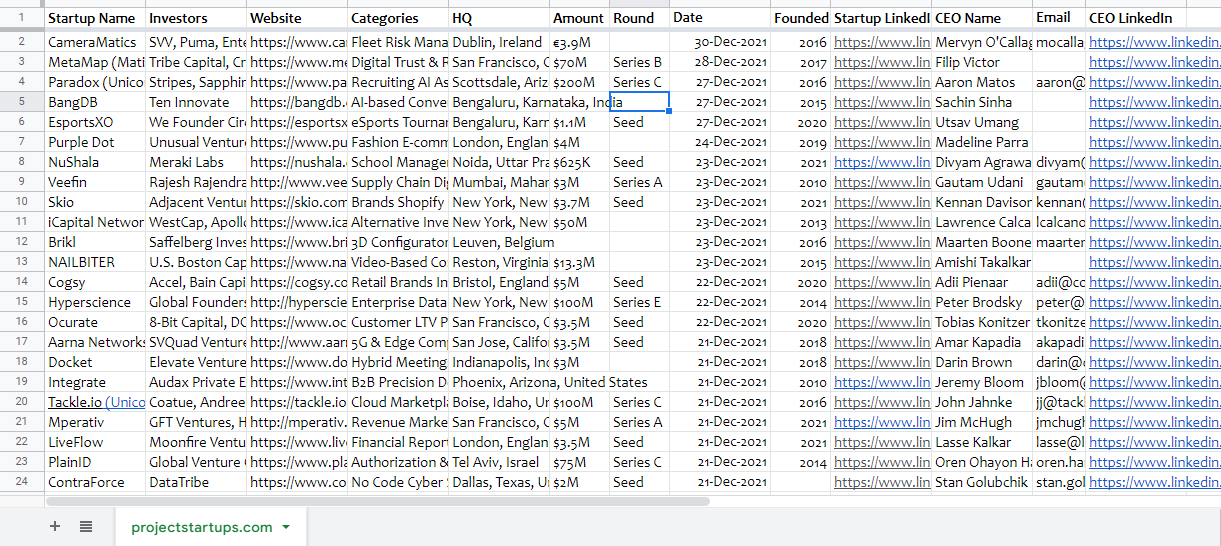The image size is (1221, 546).
Task: Select the Stan Golubchik CEO name cell
Action: (982, 482)
